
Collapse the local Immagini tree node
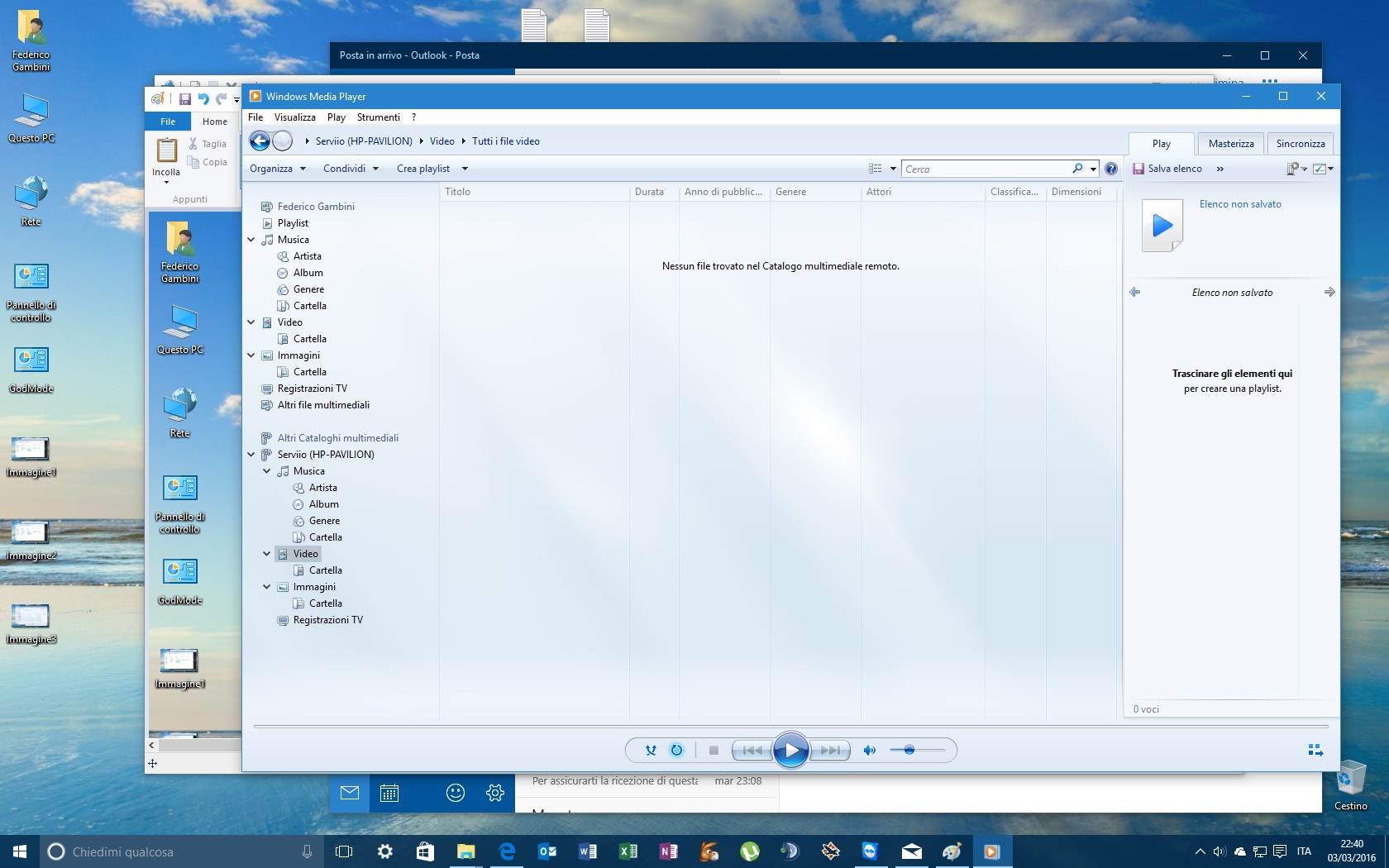pos(251,355)
